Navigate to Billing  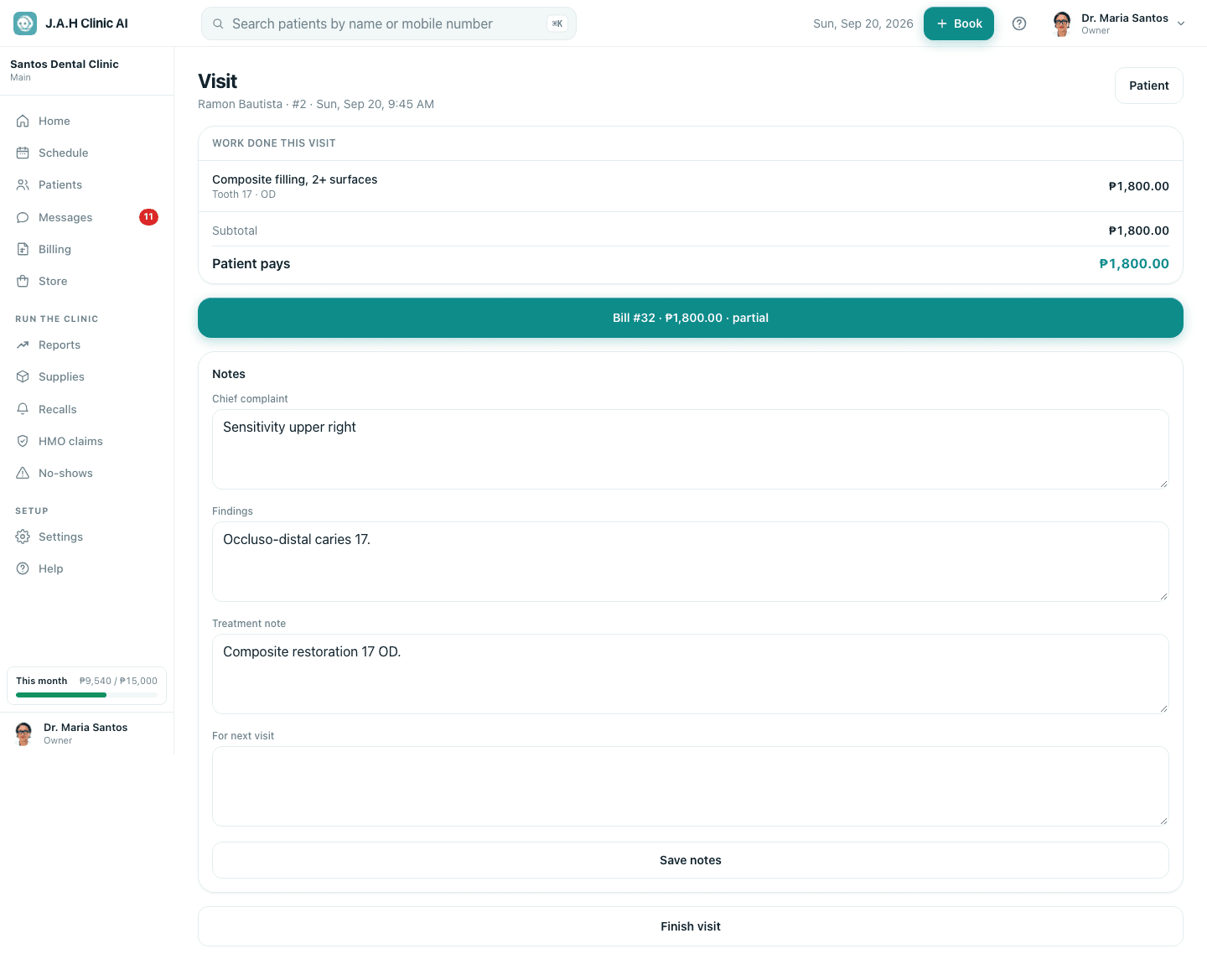pos(87,249)
